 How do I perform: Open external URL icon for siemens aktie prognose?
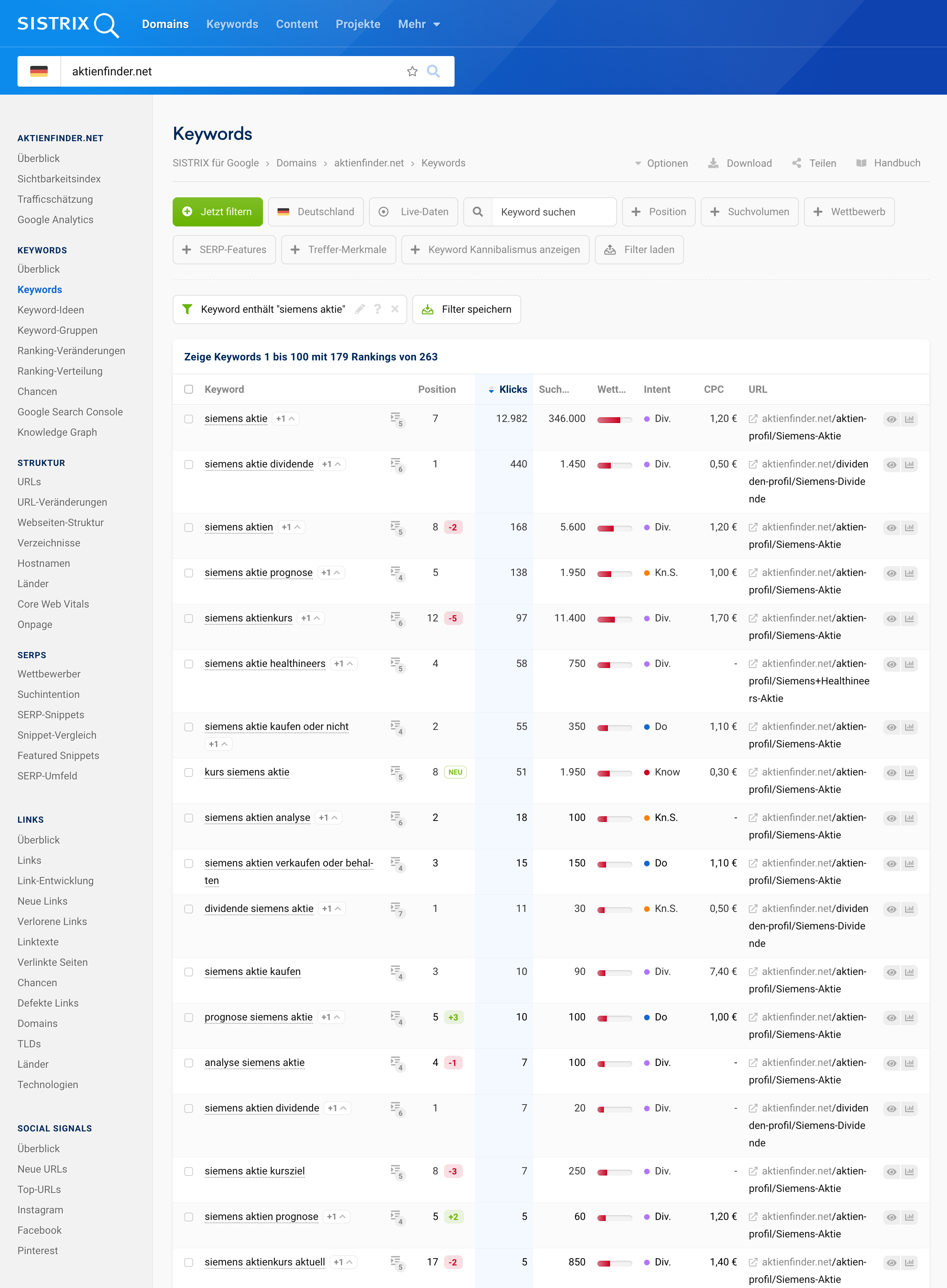(x=753, y=573)
